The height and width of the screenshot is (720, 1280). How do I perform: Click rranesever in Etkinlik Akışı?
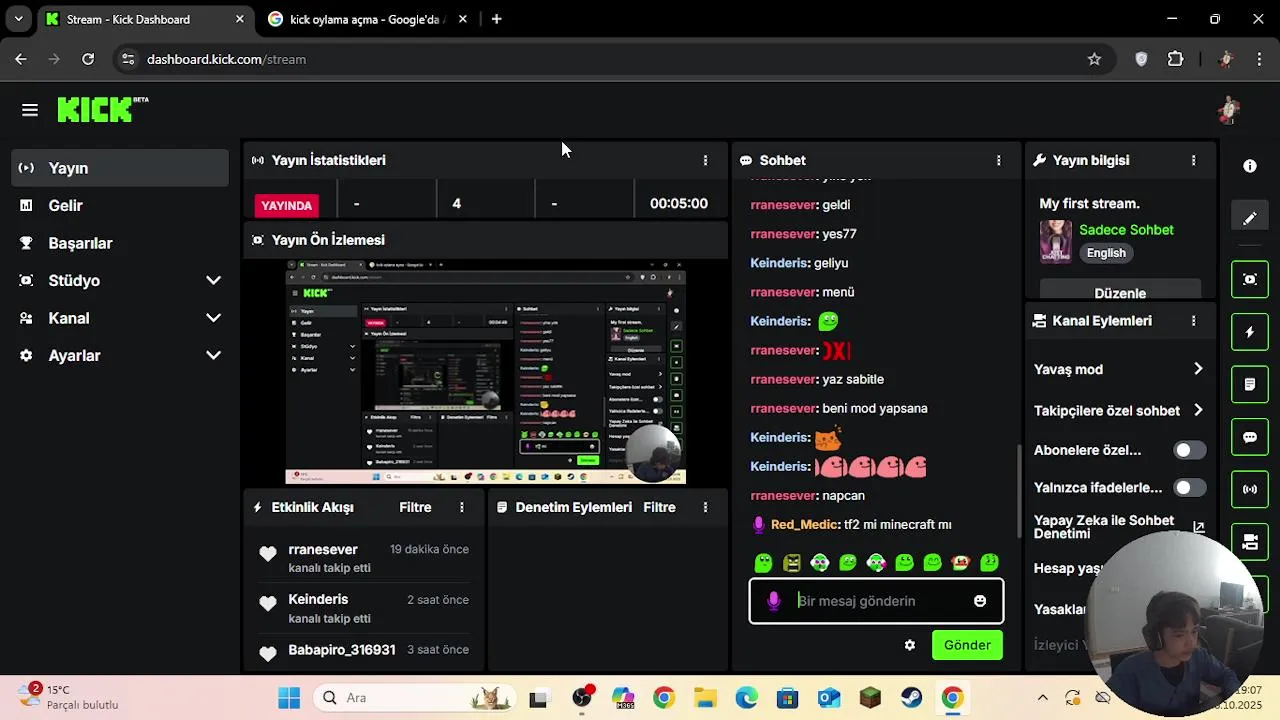[x=323, y=549]
